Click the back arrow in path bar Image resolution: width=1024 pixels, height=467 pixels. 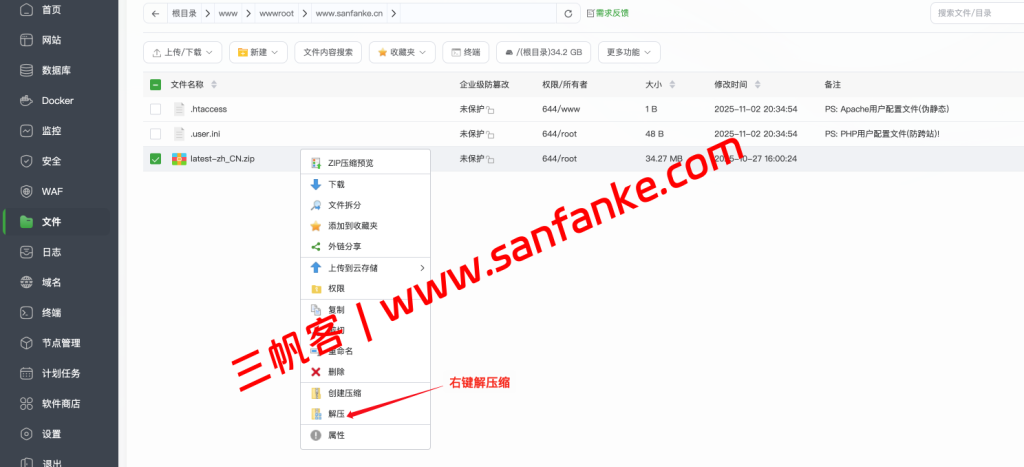[155, 14]
